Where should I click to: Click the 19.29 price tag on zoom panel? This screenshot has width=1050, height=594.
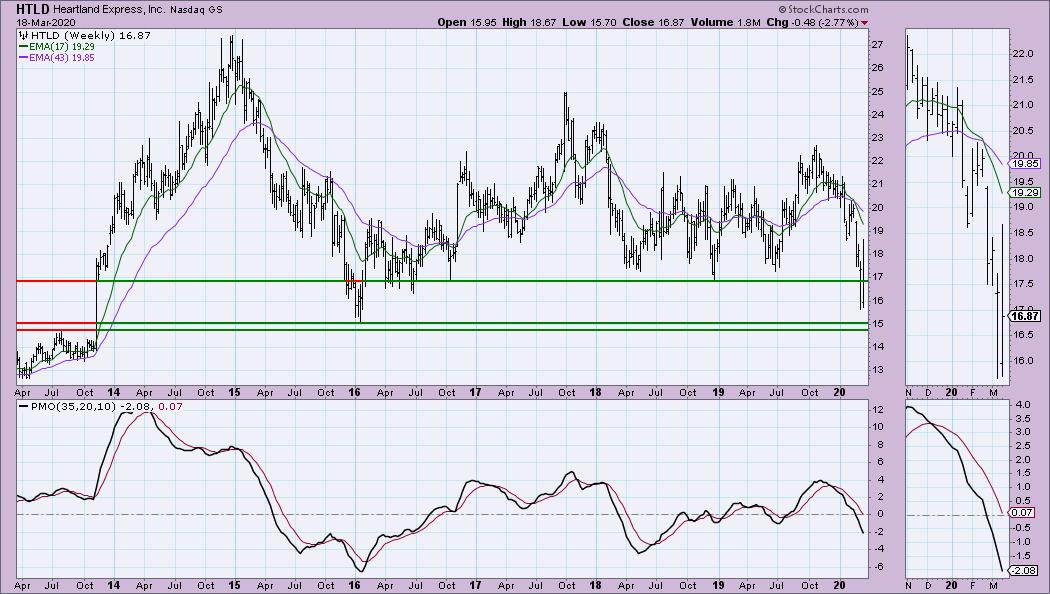tap(1025, 192)
